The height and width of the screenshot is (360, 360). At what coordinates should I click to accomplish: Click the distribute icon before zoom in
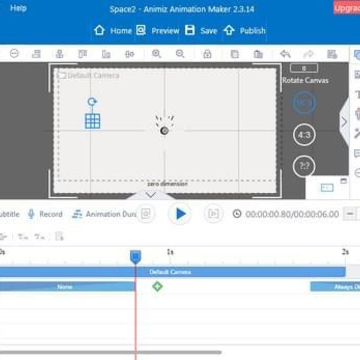[129, 54]
